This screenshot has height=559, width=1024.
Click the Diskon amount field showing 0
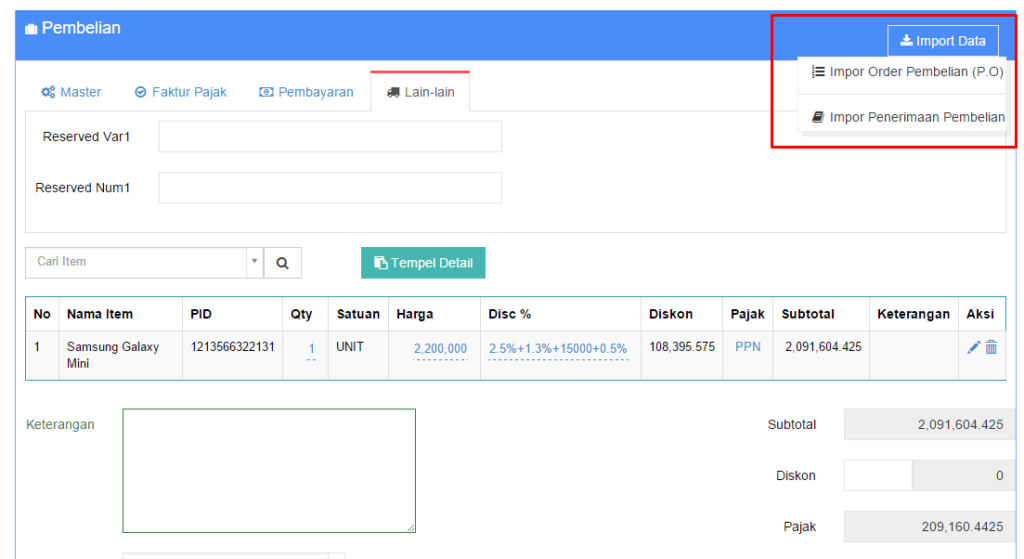pos(963,475)
